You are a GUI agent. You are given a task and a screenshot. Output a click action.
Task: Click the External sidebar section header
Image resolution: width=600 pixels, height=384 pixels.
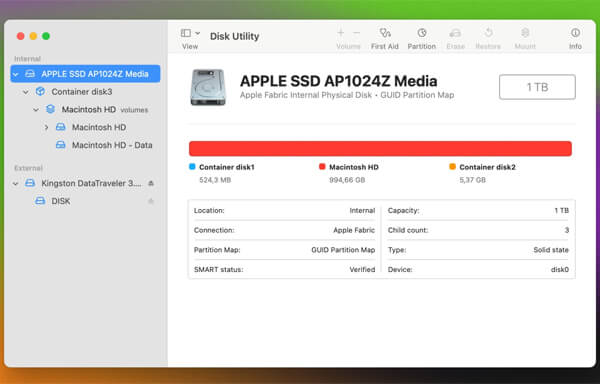pos(28,168)
